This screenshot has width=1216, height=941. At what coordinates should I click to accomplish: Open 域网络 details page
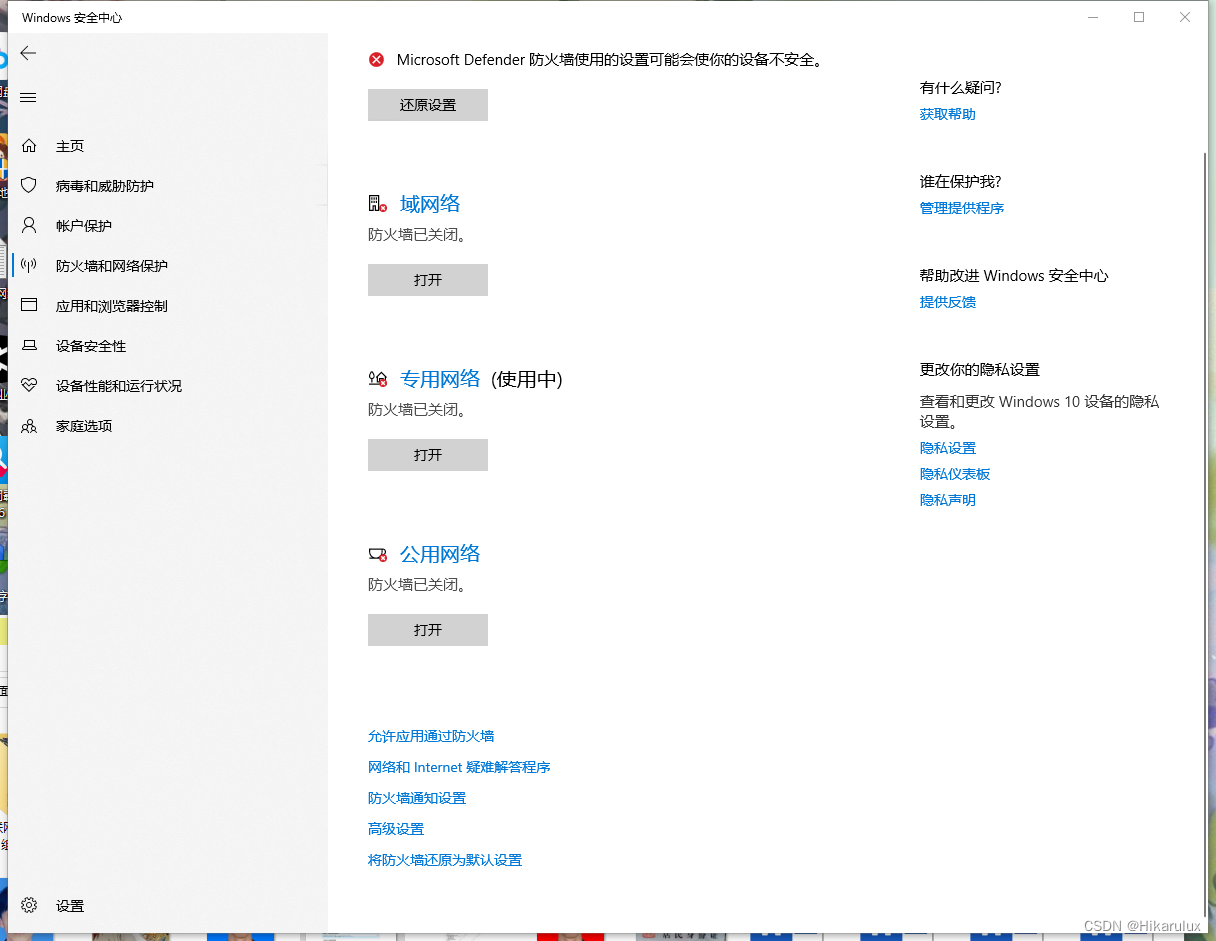pos(430,204)
